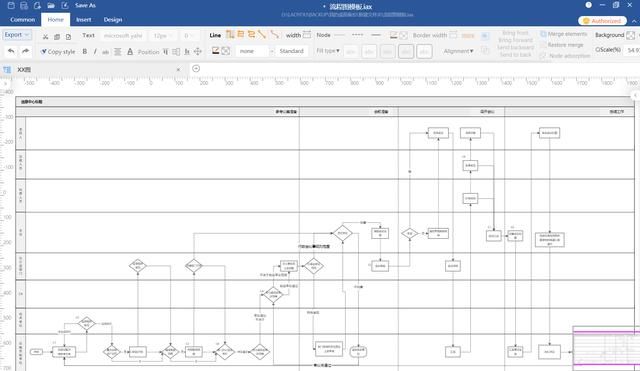The height and width of the screenshot is (371, 640).
Task: Click the Authorized button
Action: (602, 21)
